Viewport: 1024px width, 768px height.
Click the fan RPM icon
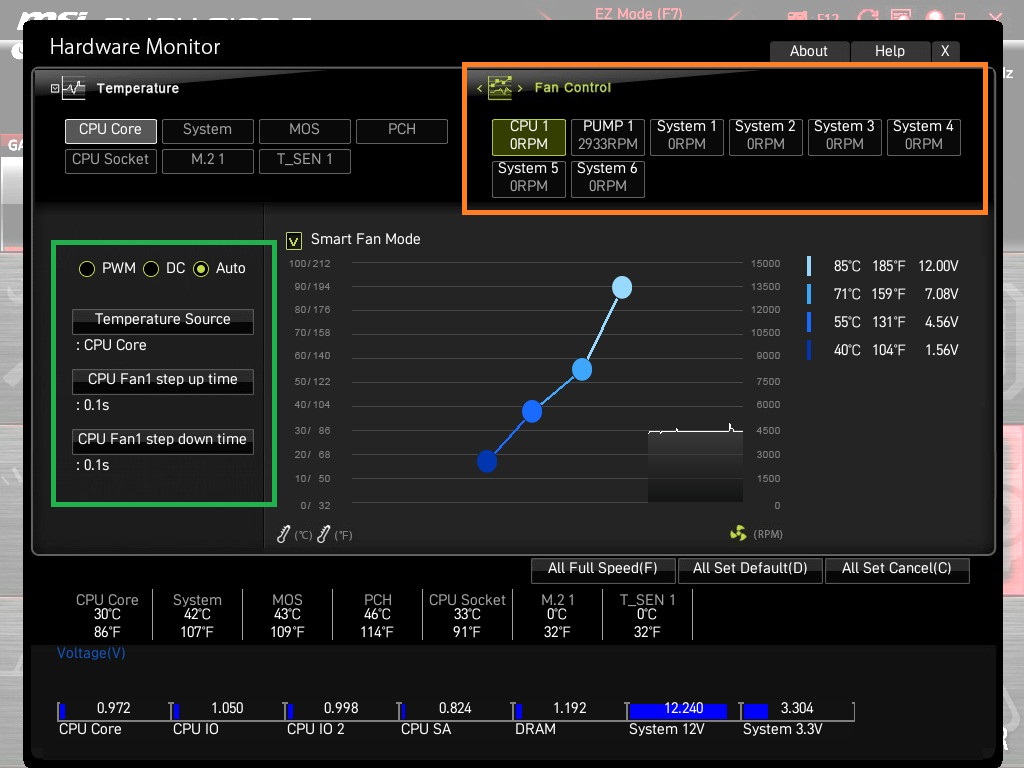click(x=738, y=534)
